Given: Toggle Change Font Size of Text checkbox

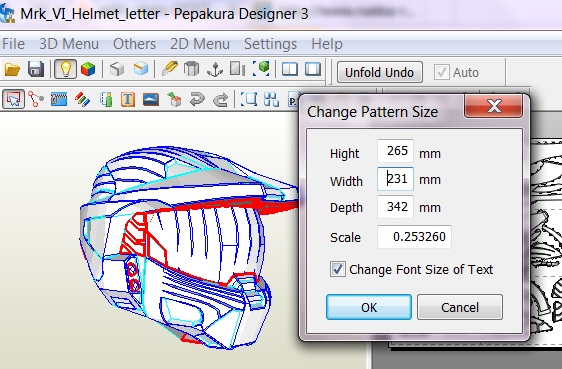Looking at the screenshot, I should click(x=338, y=269).
